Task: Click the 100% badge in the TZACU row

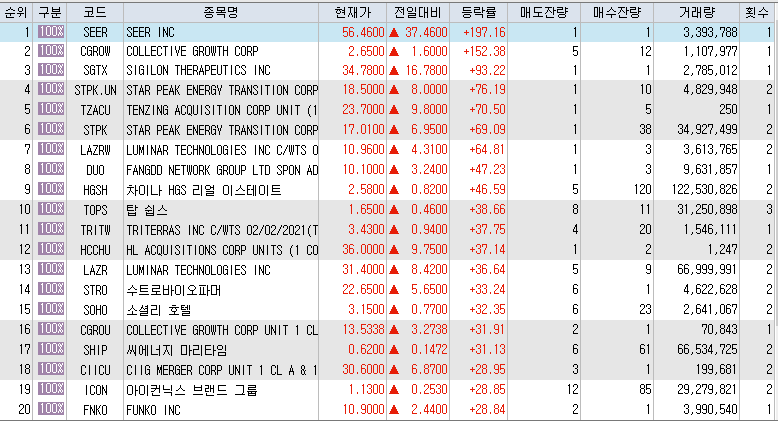Action: point(51,109)
